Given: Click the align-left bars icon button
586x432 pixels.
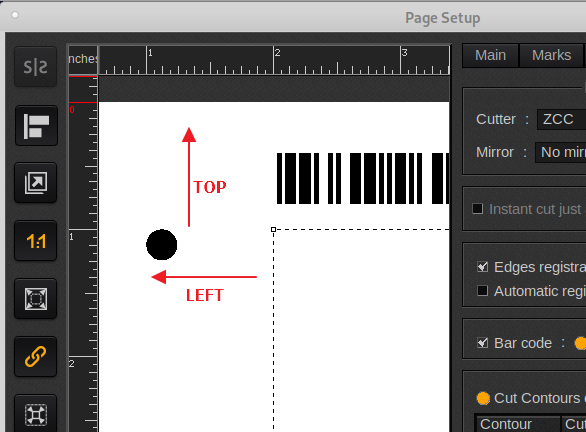Looking at the screenshot, I should coord(36,126).
